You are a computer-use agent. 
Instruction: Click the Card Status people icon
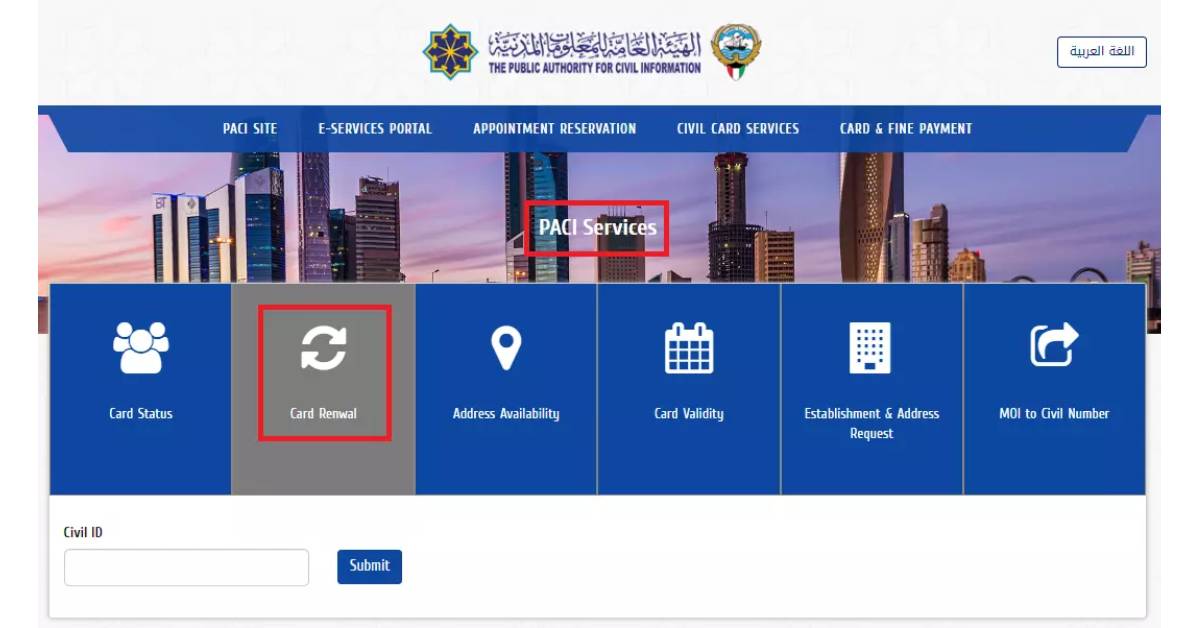(x=141, y=347)
